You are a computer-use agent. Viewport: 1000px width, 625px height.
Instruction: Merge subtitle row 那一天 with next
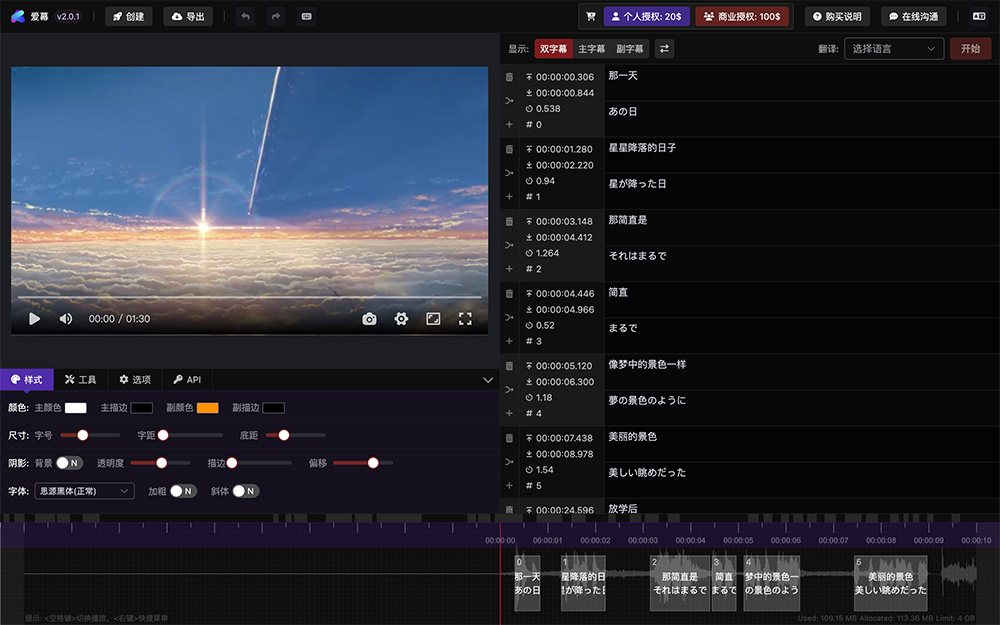[x=509, y=101]
